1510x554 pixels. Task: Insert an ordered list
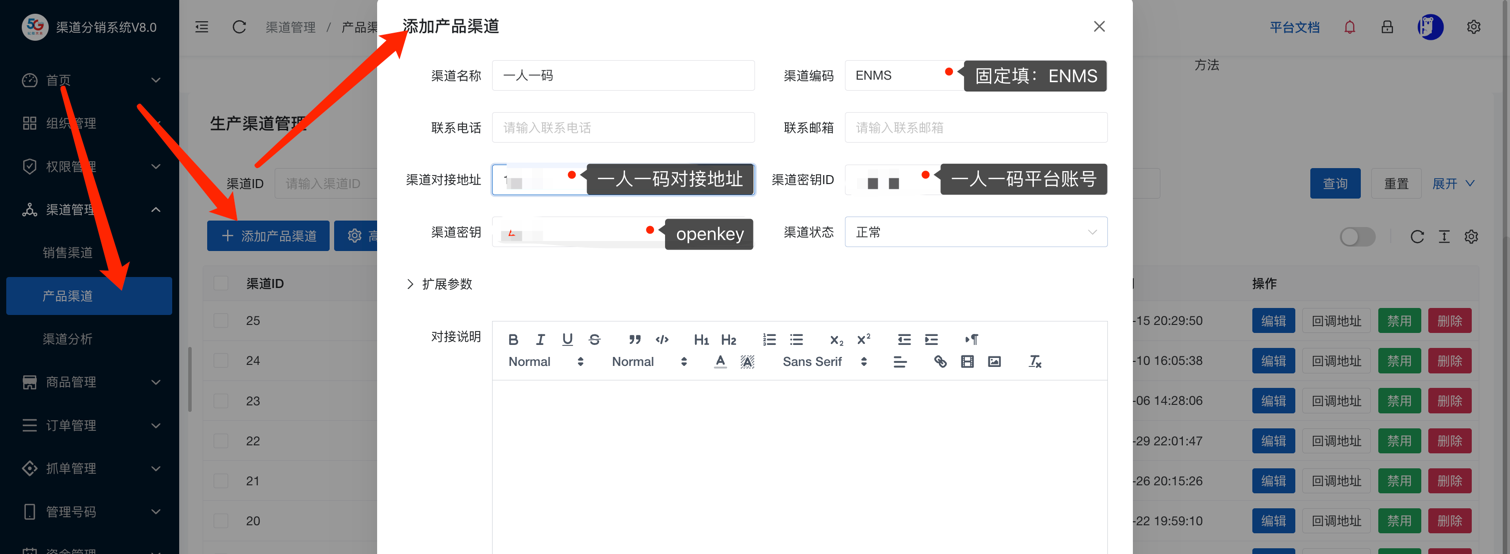point(769,340)
